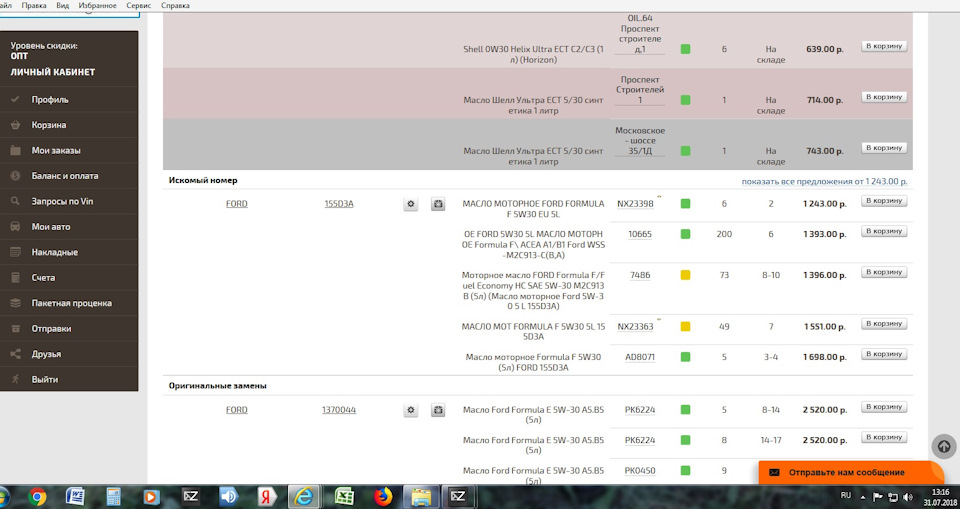
Task: Add the 1 393.00 р. offer to cart
Action: coord(883,232)
